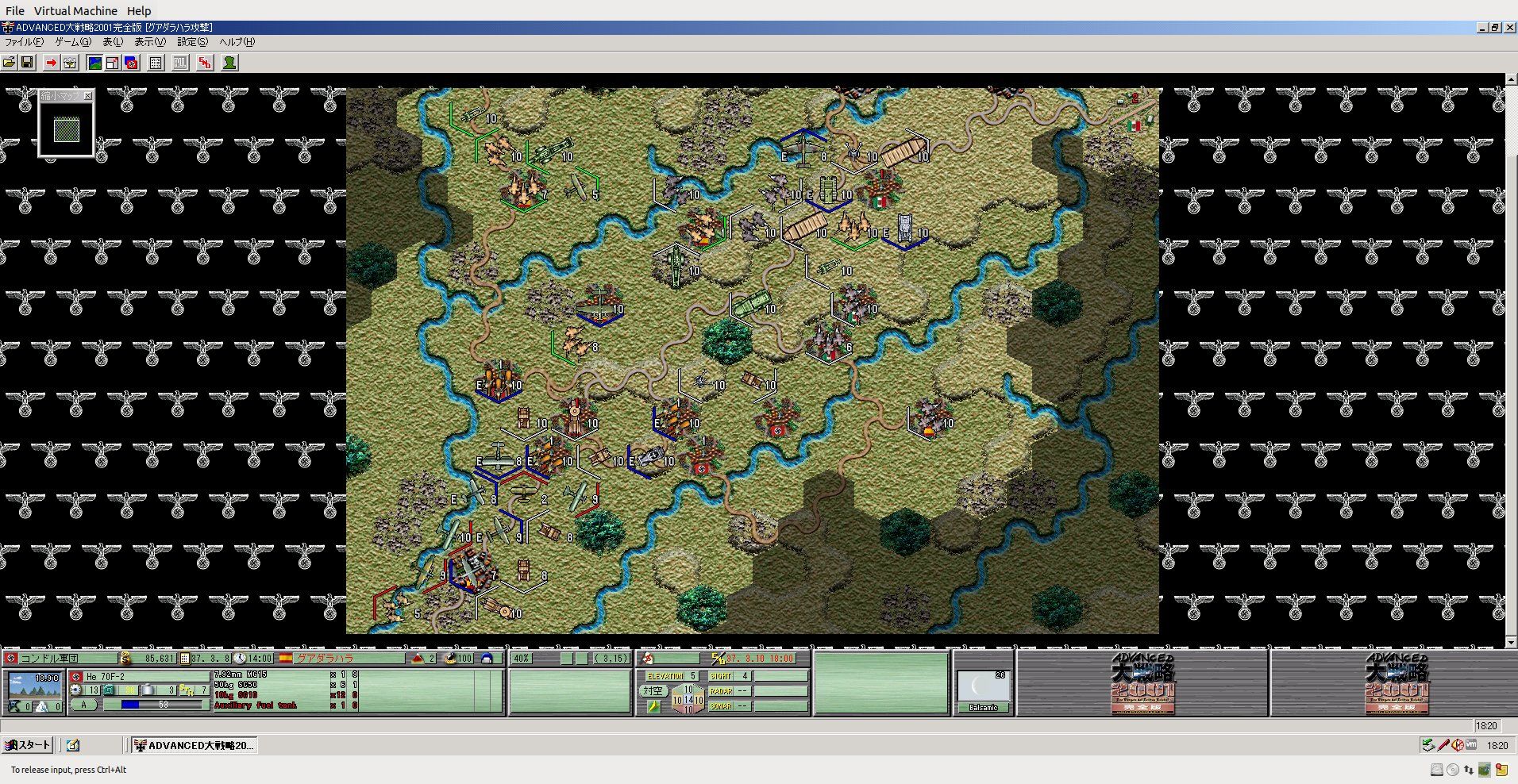This screenshot has height=784, width=1518.
Task: Click the red pen system tray icon
Action: tap(1443, 745)
